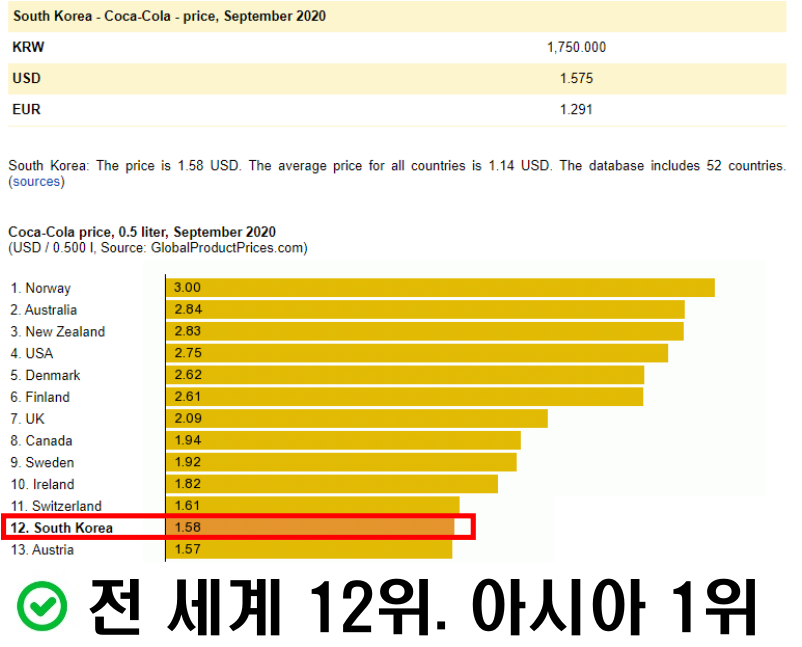The width and height of the screenshot is (802, 647).
Task: Select the 1,750.000 KRW price value
Action: tap(576, 48)
